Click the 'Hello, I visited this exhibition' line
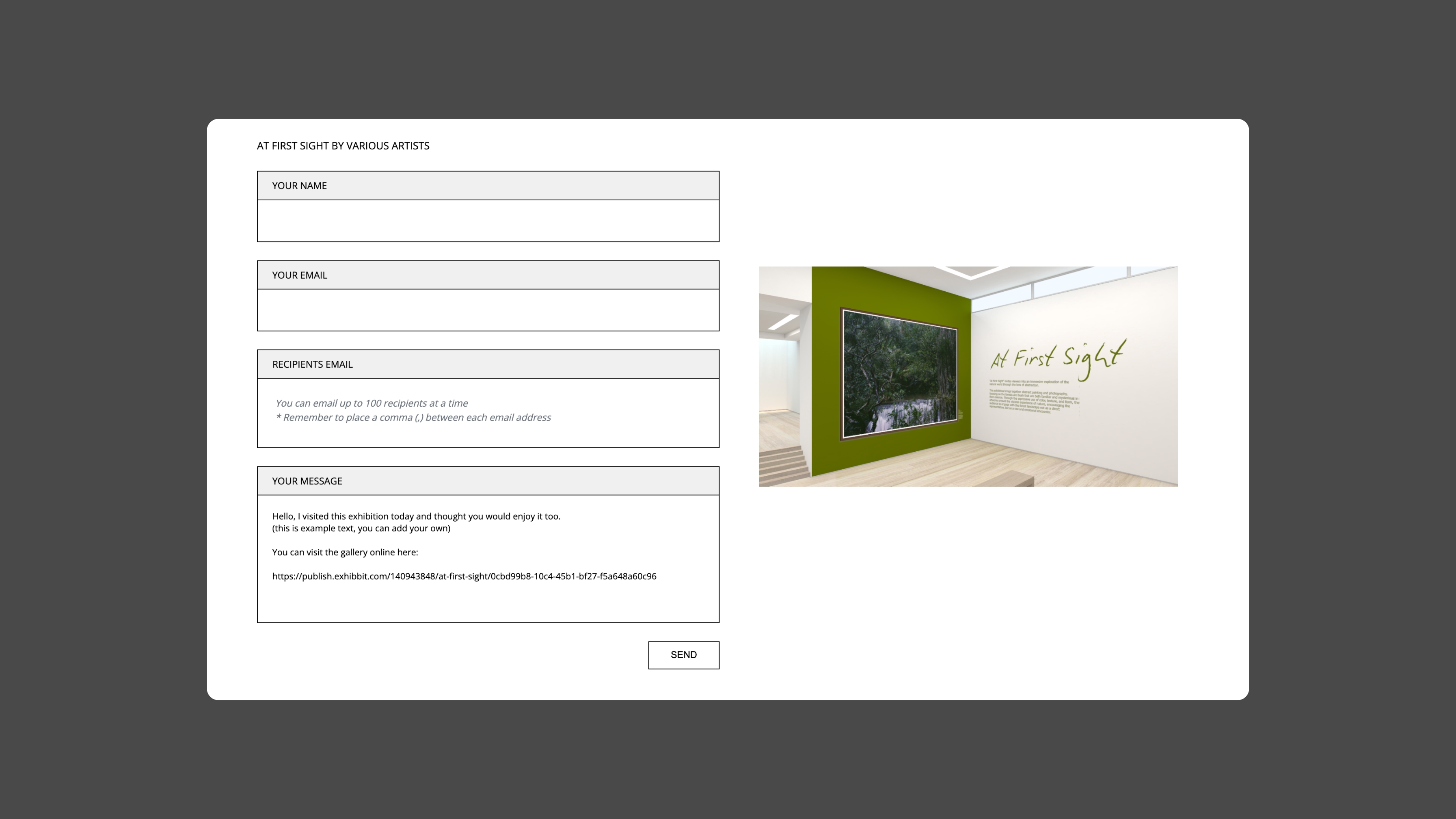1456x819 pixels. (x=416, y=516)
